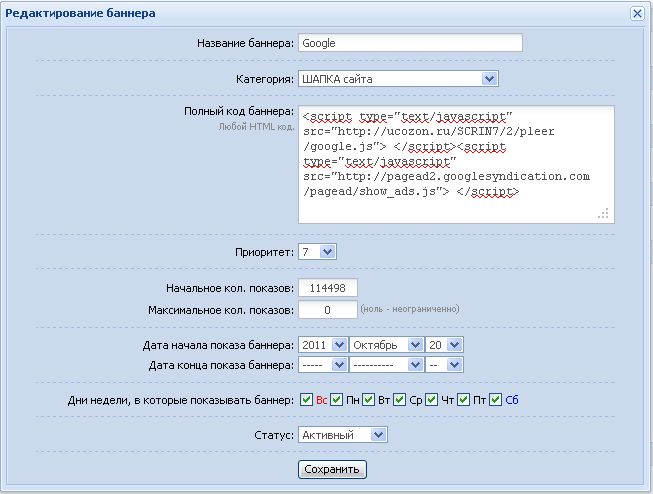
Task: Toggle the Сб (Saturday) checkbox
Action: [x=495, y=400]
